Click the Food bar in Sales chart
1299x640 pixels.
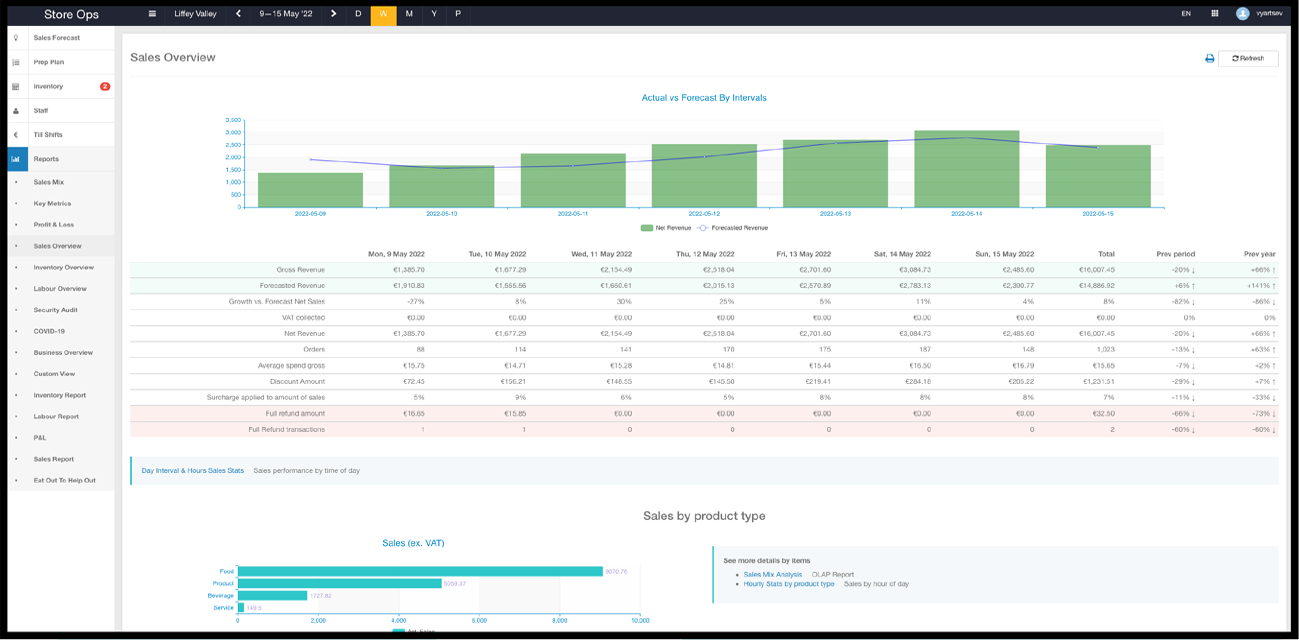coord(420,571)
